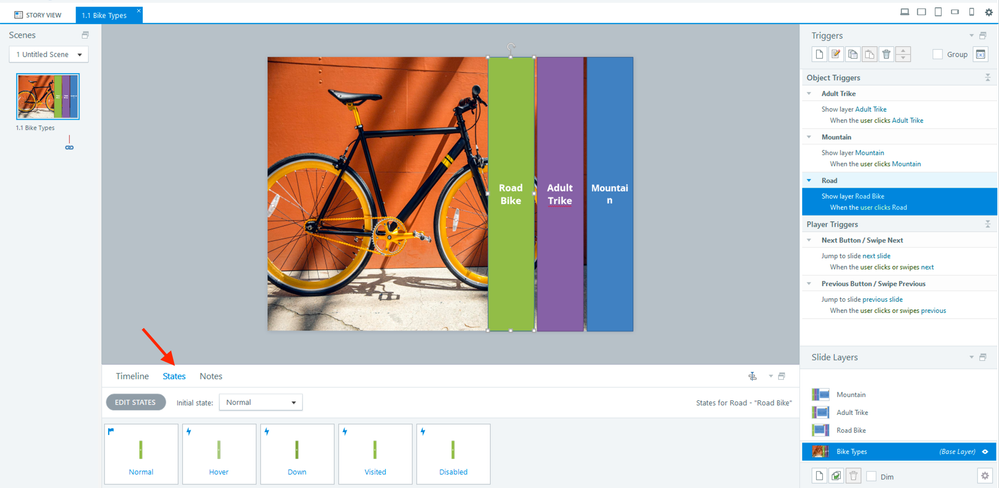Click Mountain link in Show layer trigger
Screen dimensions: 999x488
tap(870, 152)
